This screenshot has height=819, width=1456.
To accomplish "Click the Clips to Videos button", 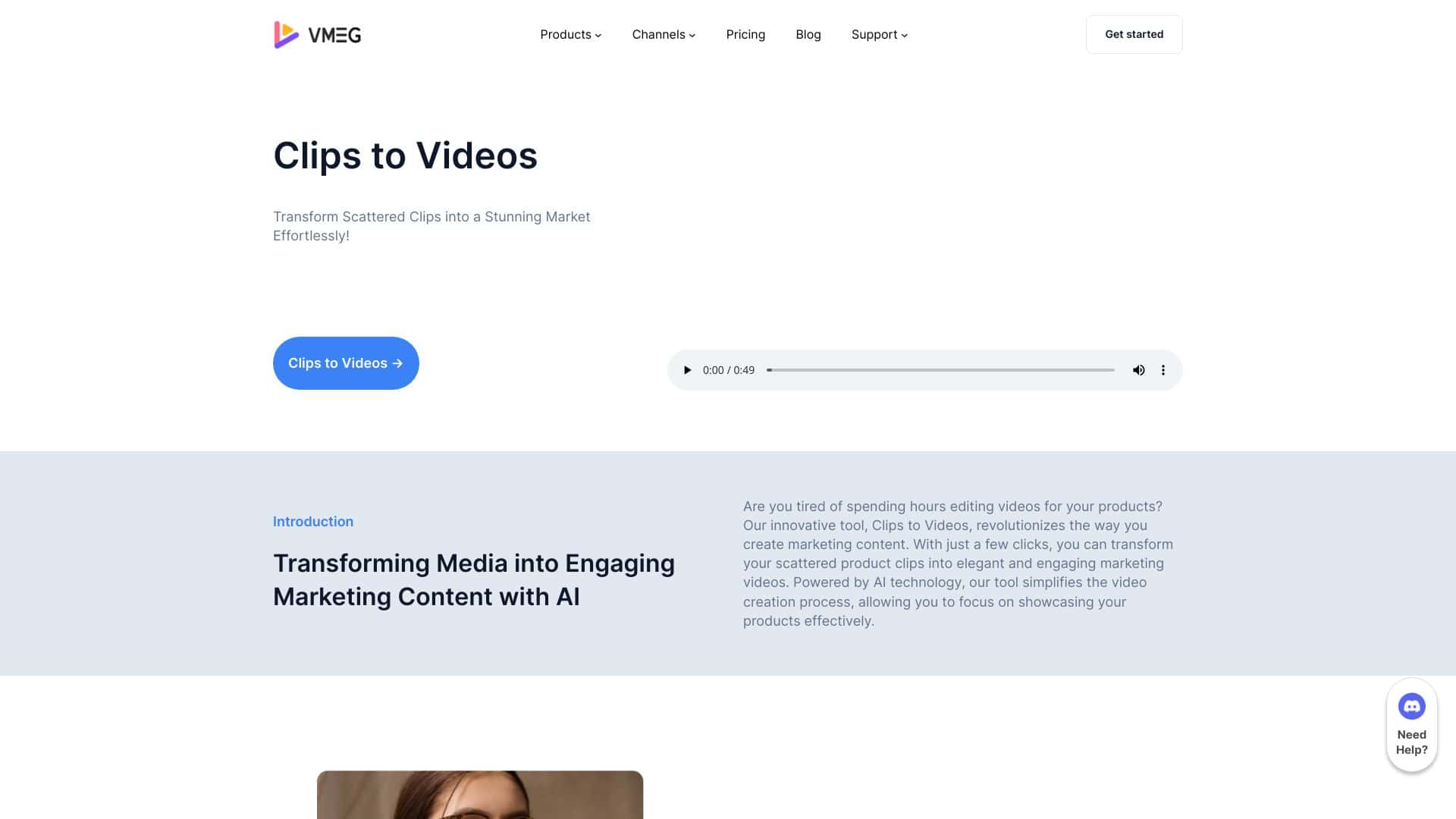I will (x=346, y=363).
